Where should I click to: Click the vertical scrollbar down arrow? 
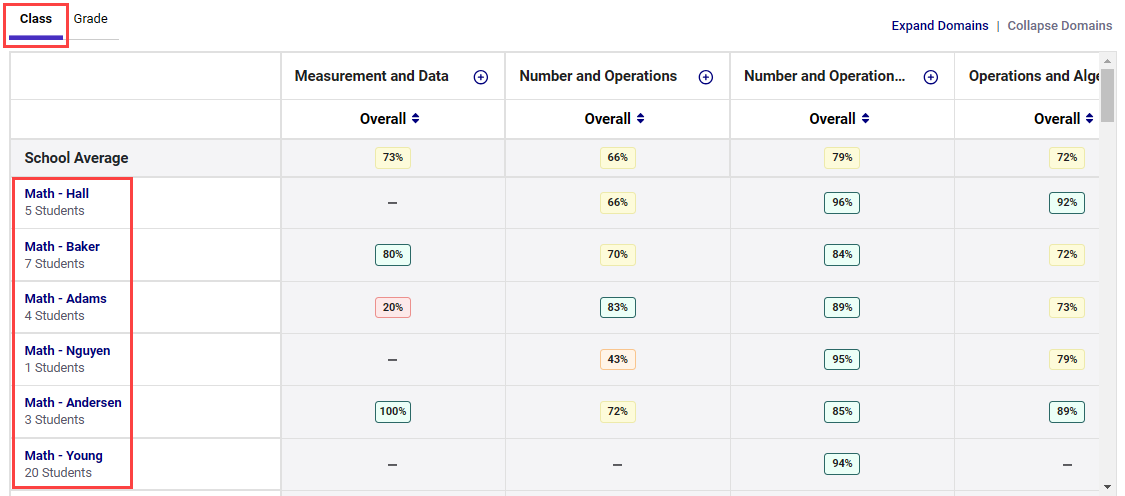[x=1107, y=485]
